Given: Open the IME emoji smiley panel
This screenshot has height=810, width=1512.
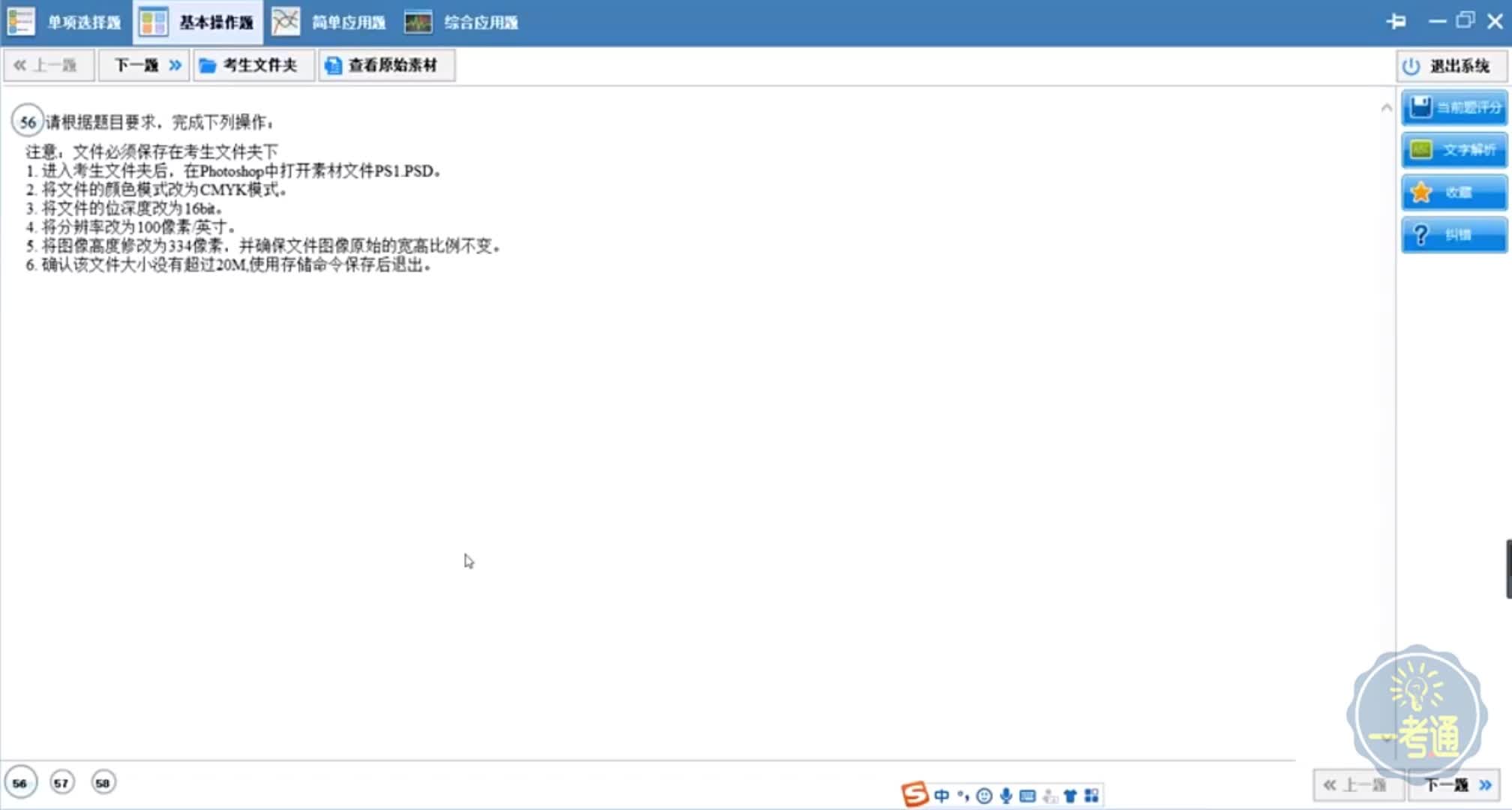Looking at the screenshot, I should coord(985,796).
